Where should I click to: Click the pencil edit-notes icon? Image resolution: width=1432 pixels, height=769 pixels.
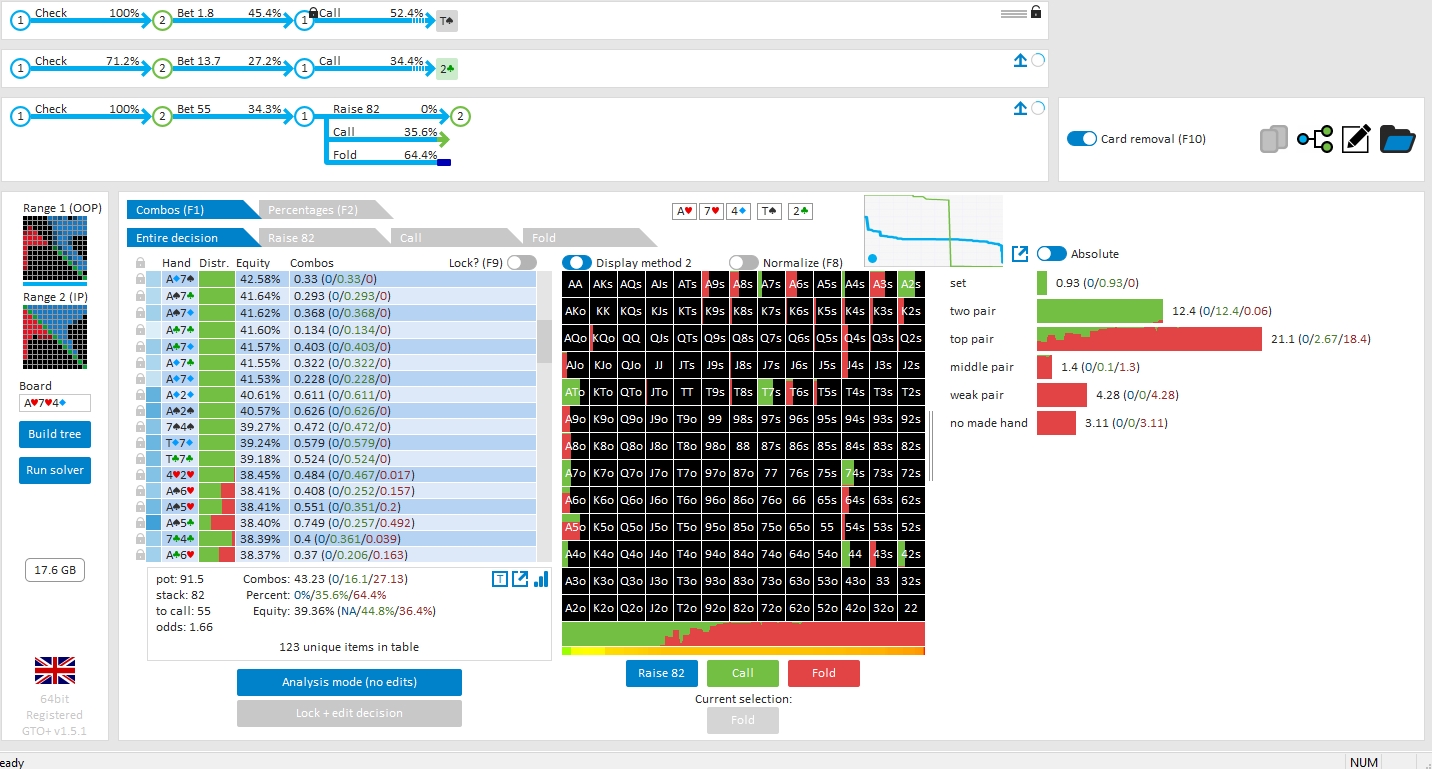(1355, 139)
